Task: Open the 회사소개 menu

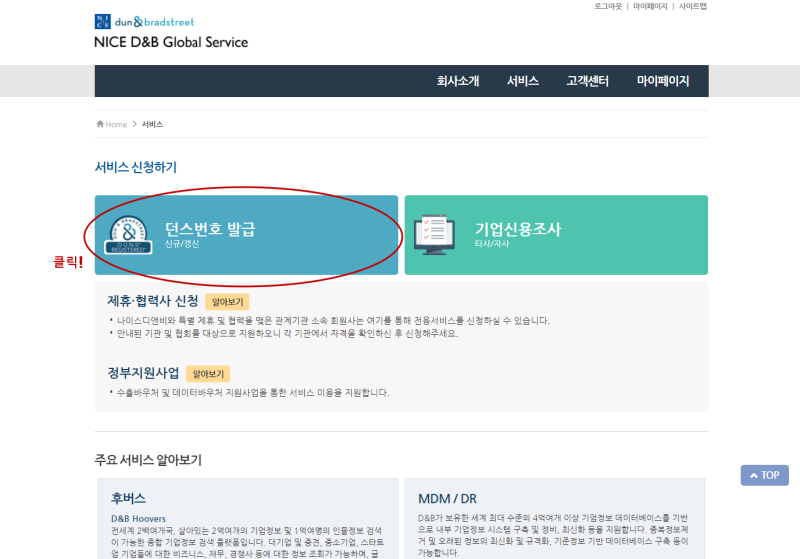Action: pyautogui.click(x=458, y=81)
